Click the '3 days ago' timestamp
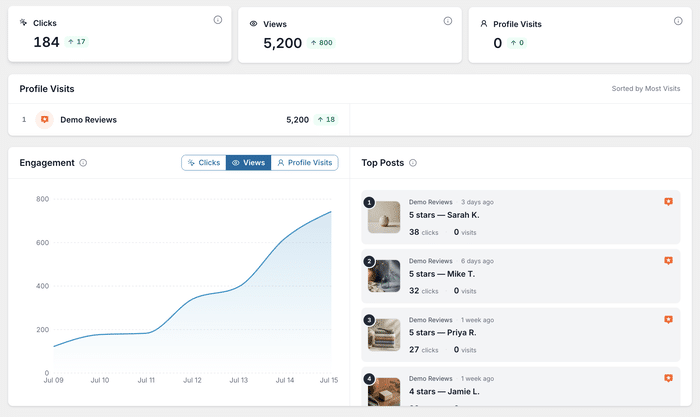The width and height of the screenshot is (700, 417). 477,202
